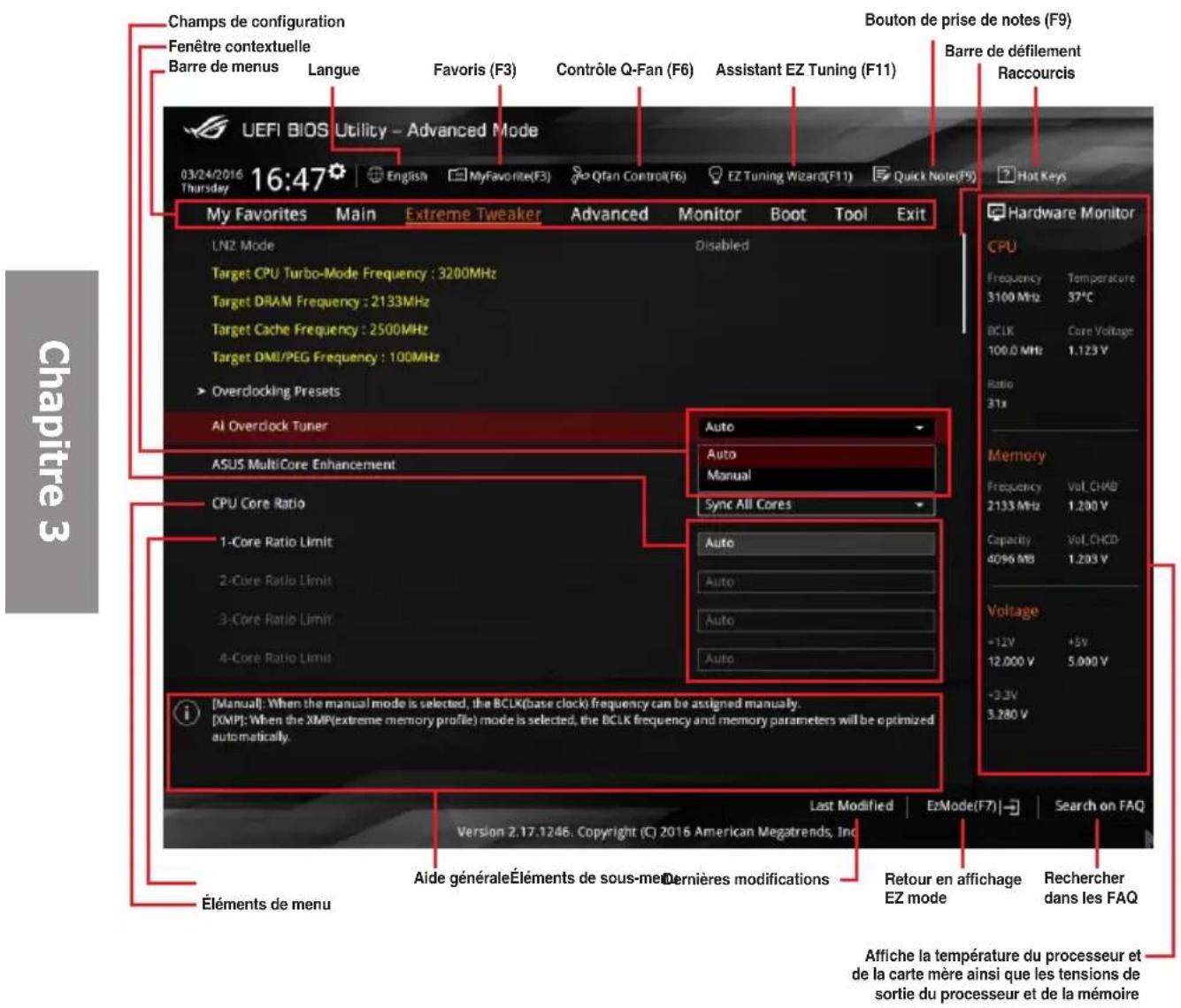The image size is (1181, 1008).
Task: Click the info icon in the help area
Action: tap(187, 713)
